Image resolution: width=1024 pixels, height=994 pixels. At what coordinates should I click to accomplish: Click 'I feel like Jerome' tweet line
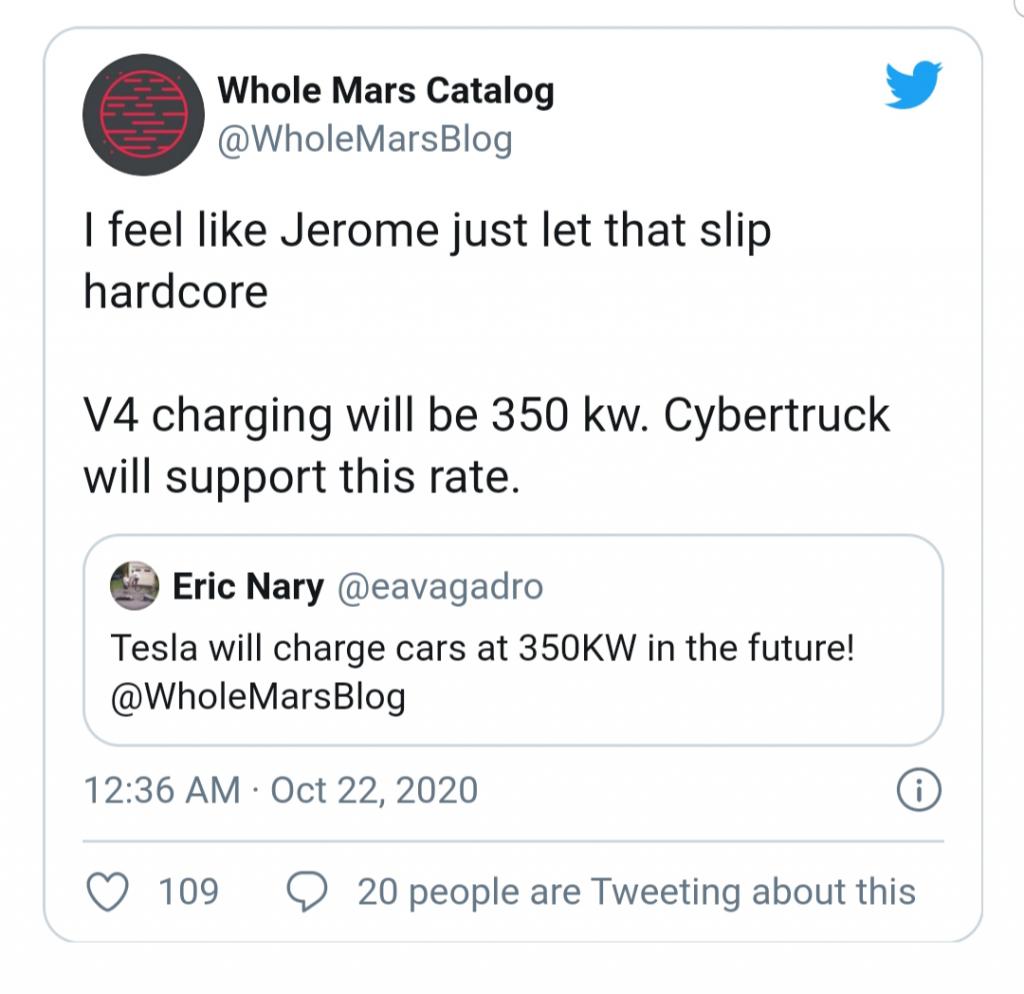point(428,231)
